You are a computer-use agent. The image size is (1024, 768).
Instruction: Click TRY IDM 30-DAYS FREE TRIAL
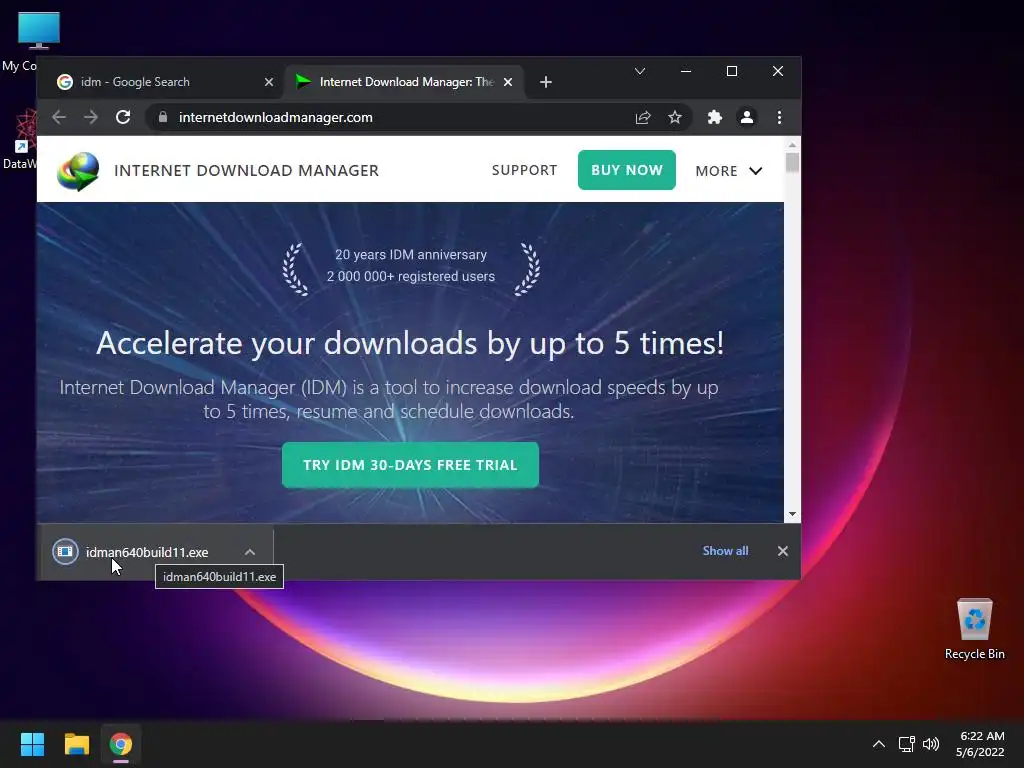pyautogui.click(x=410, y=465)
